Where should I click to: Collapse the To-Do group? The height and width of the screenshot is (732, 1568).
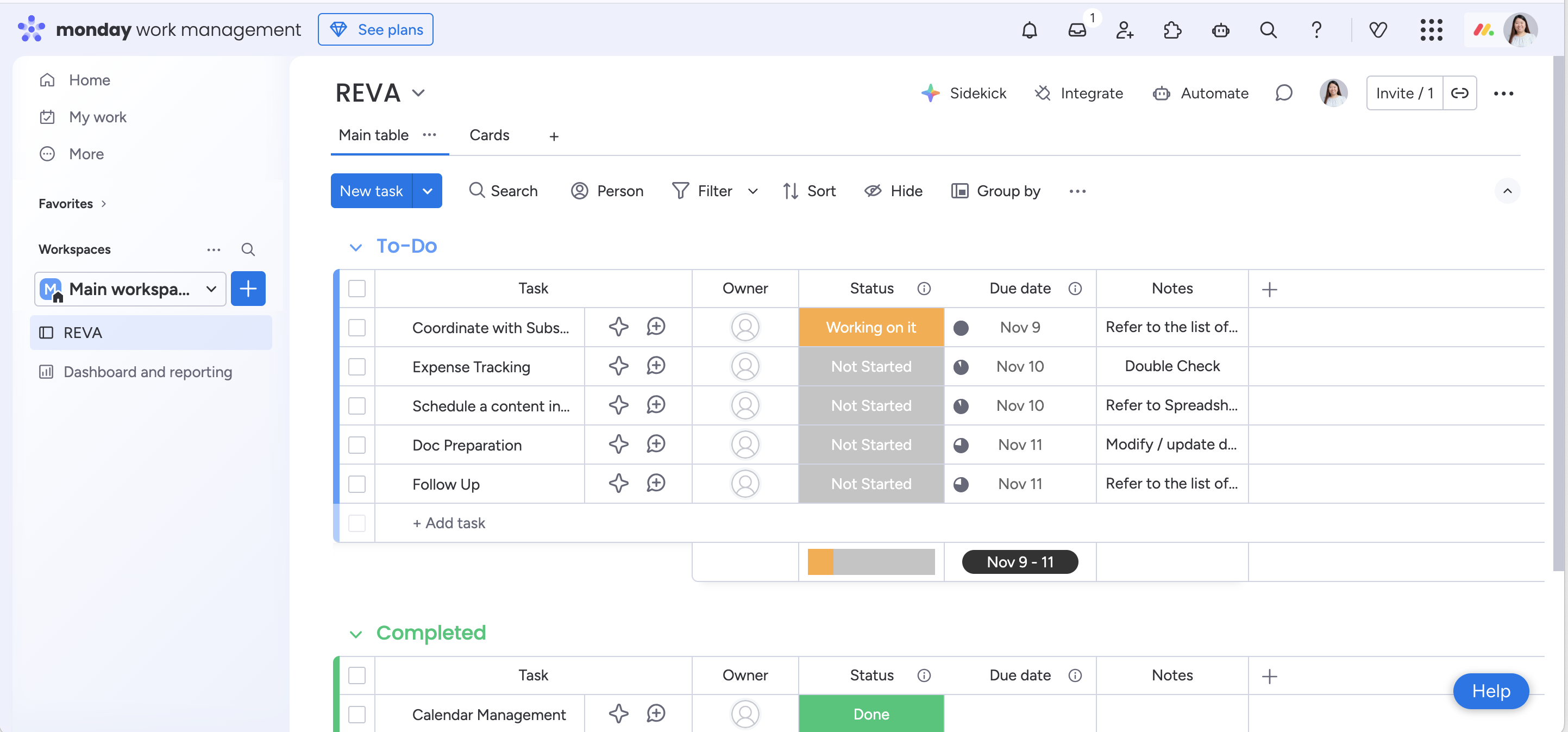point(355,247)
